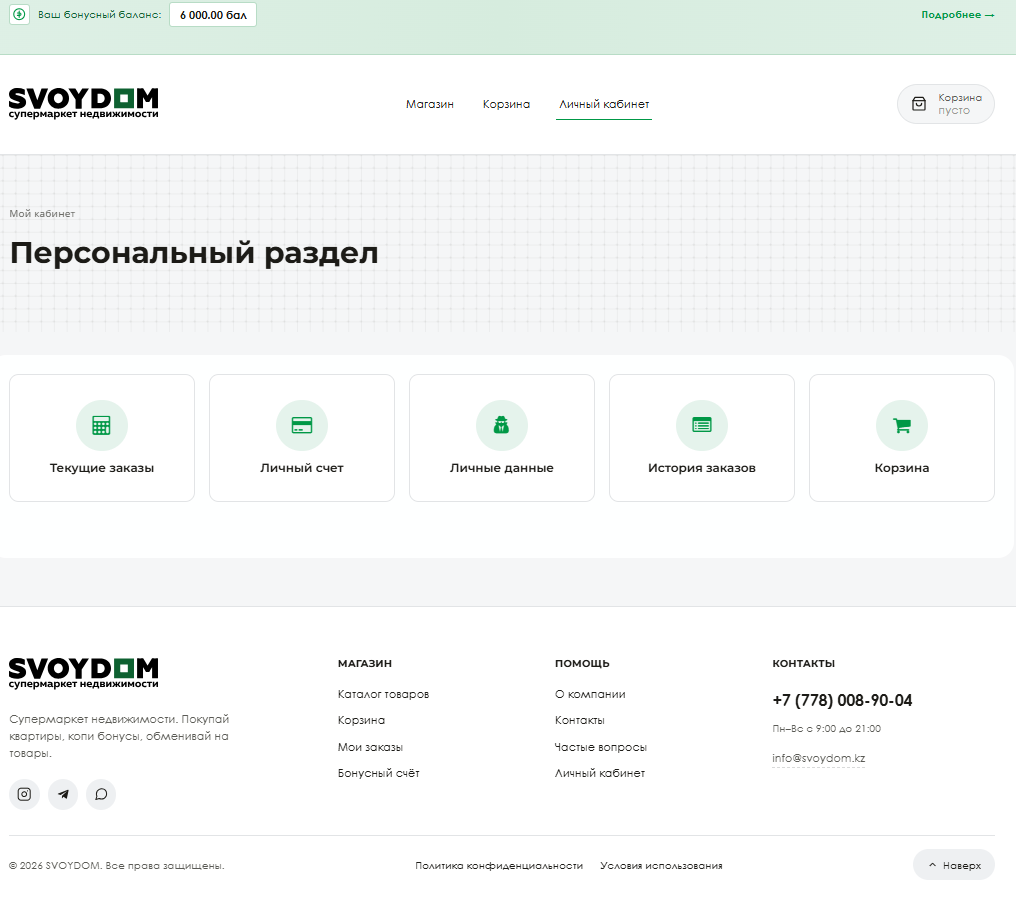Click the green cart icon in Корзина card

click(902, 425)
